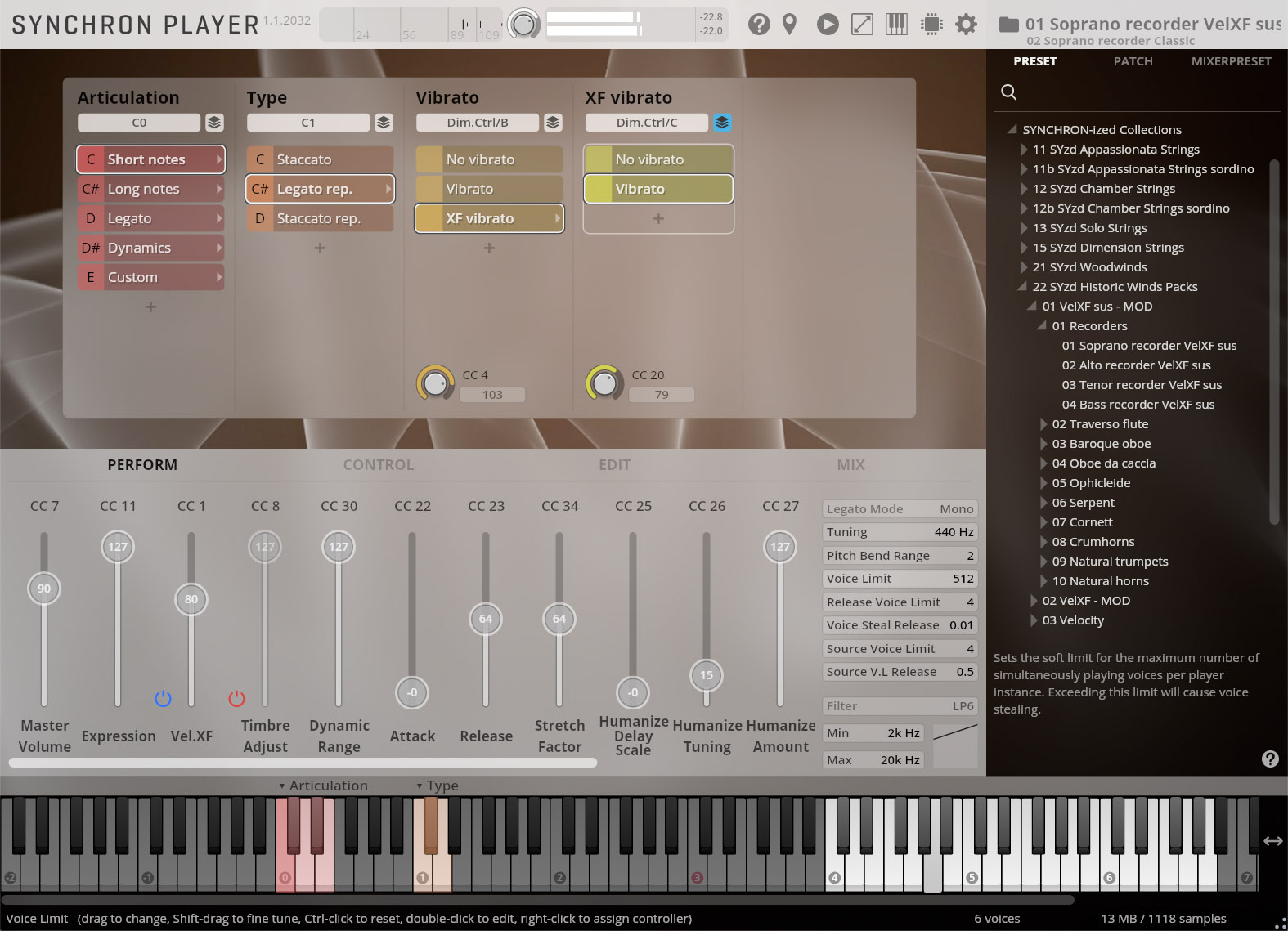
Task: Toggle the blue Vel.XF power button
Action: point(163,699)
